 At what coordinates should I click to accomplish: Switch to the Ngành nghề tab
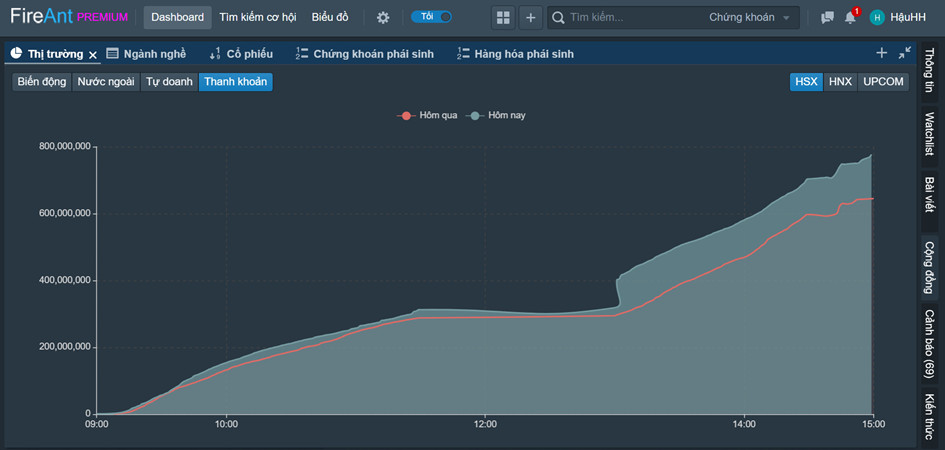(x=146, y=54)
